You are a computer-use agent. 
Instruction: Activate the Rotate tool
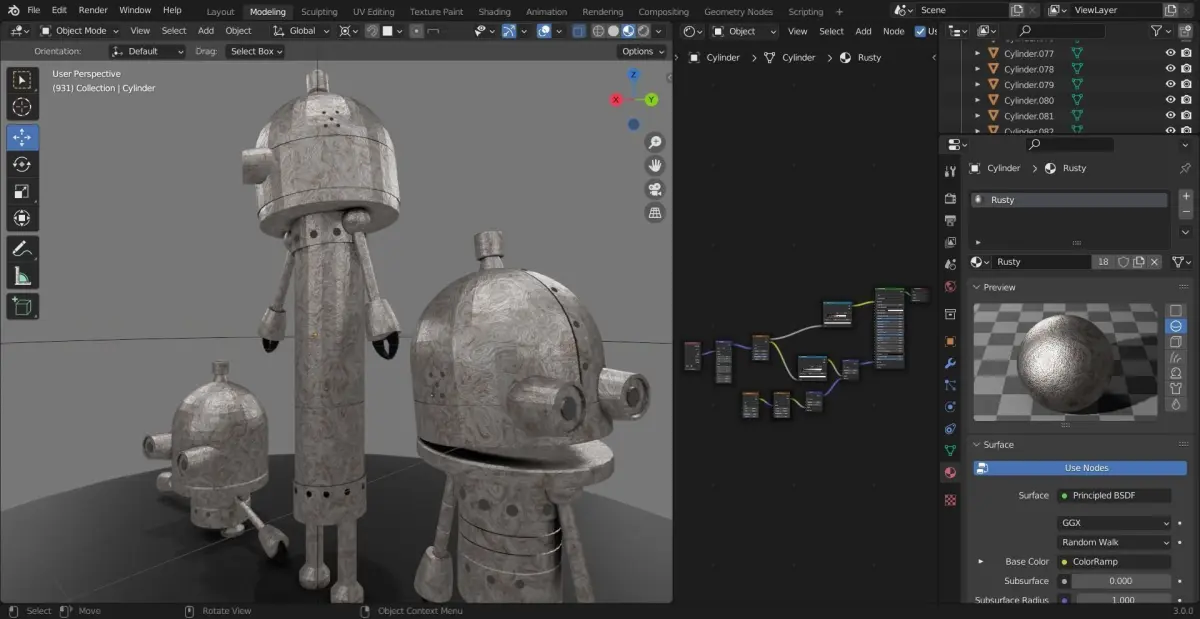[22, 165]
